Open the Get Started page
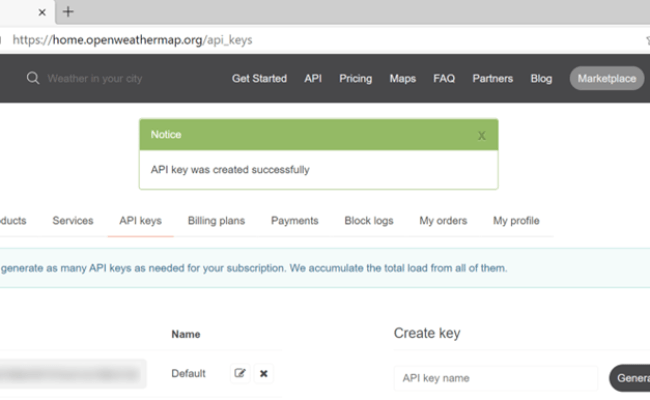650x400 pixels. 260,78
